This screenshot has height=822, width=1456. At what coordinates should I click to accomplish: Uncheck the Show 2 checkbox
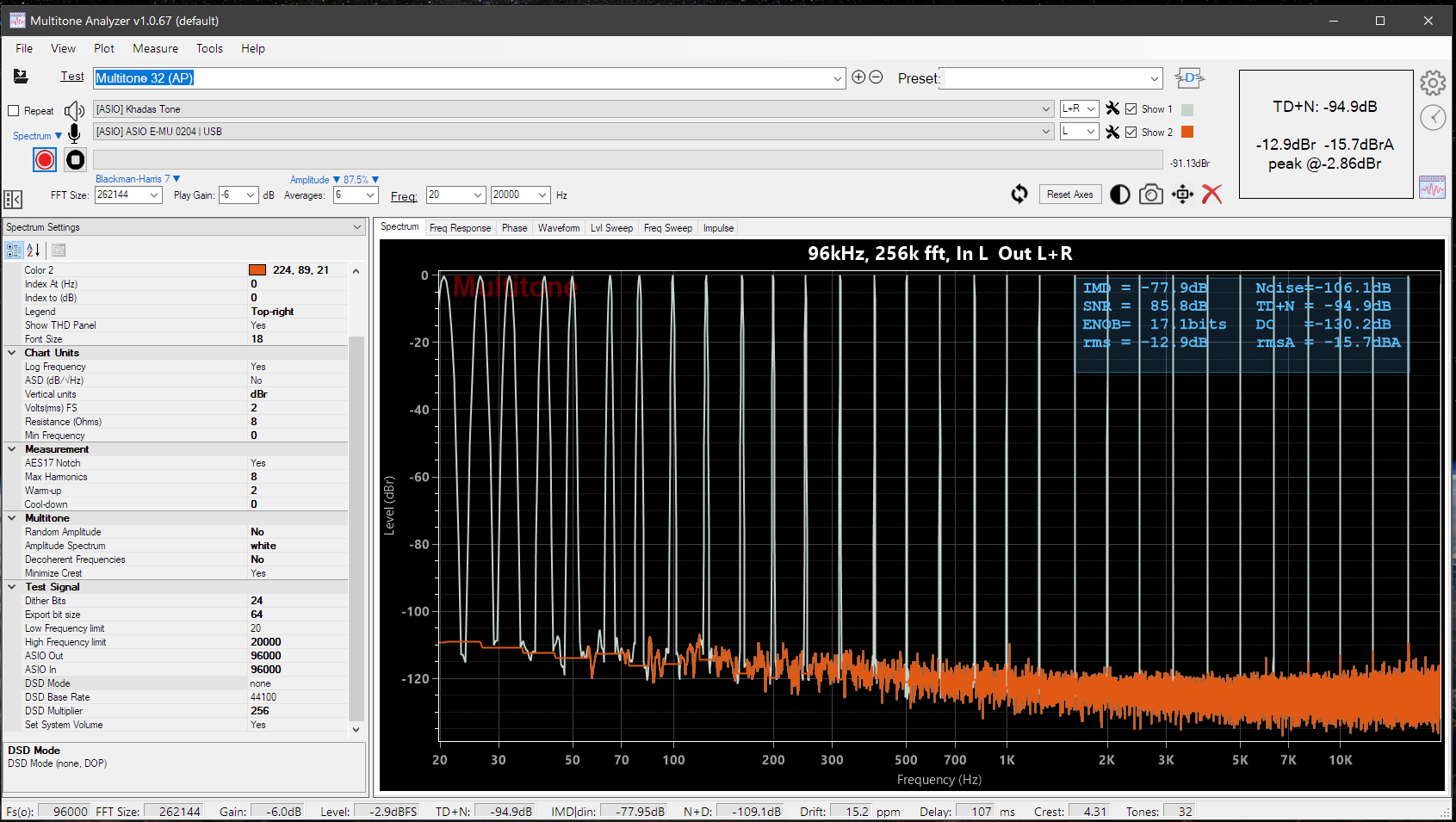pyautogui.click(x=1131, y=133)
